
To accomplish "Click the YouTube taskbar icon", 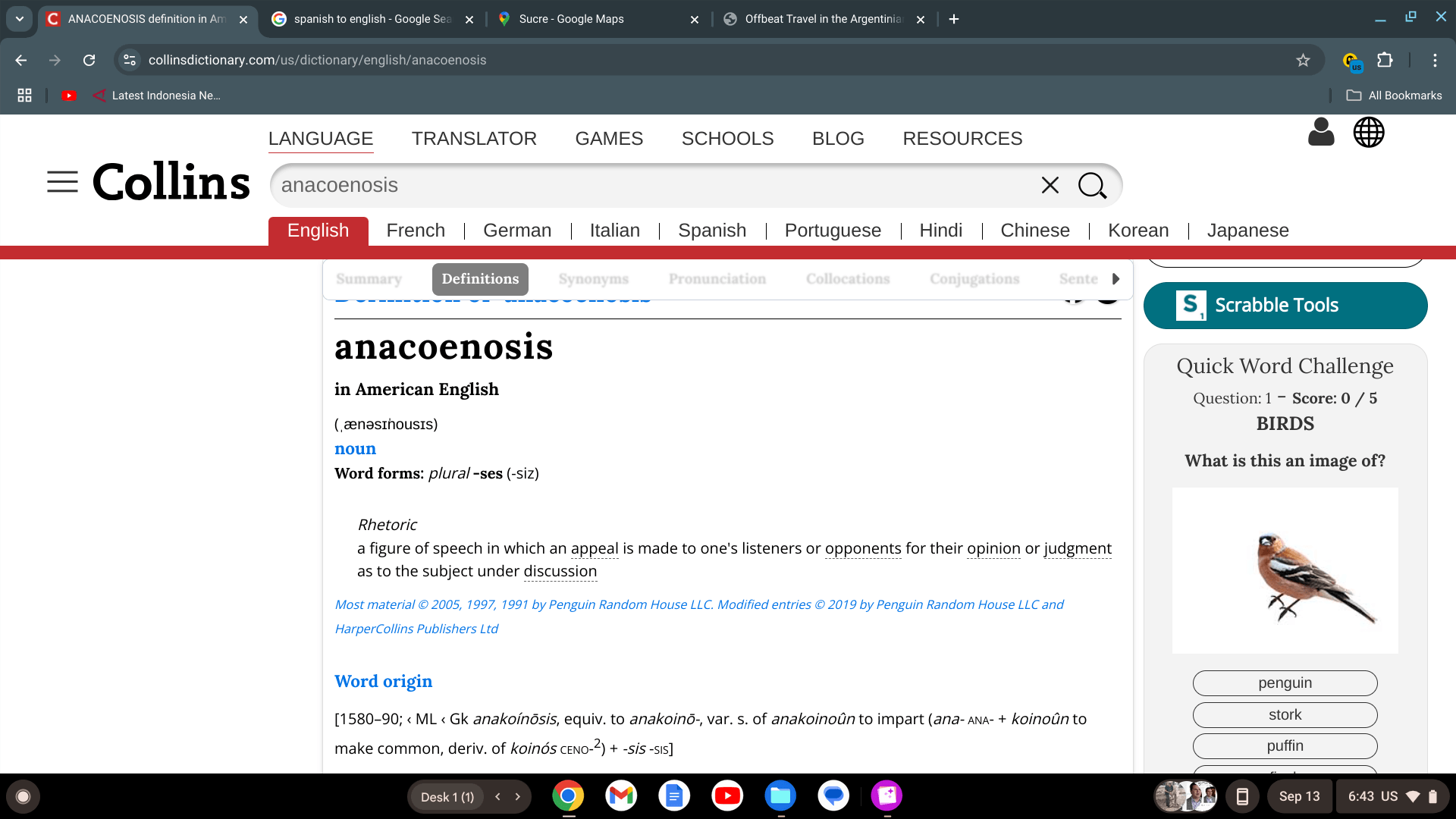I will click(x=727, y=795).
